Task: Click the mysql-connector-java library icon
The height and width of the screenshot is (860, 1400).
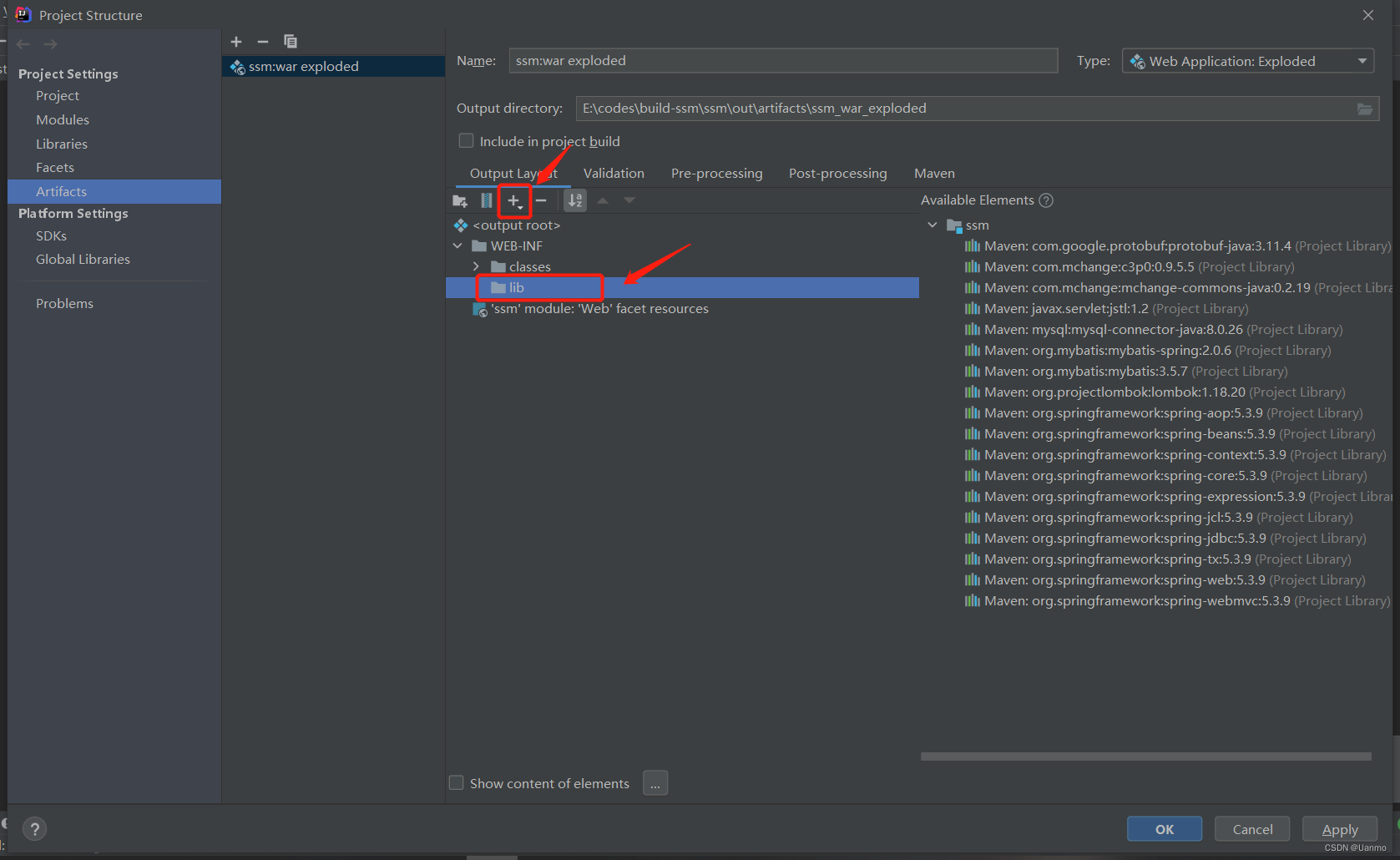Action: point(972,330)
